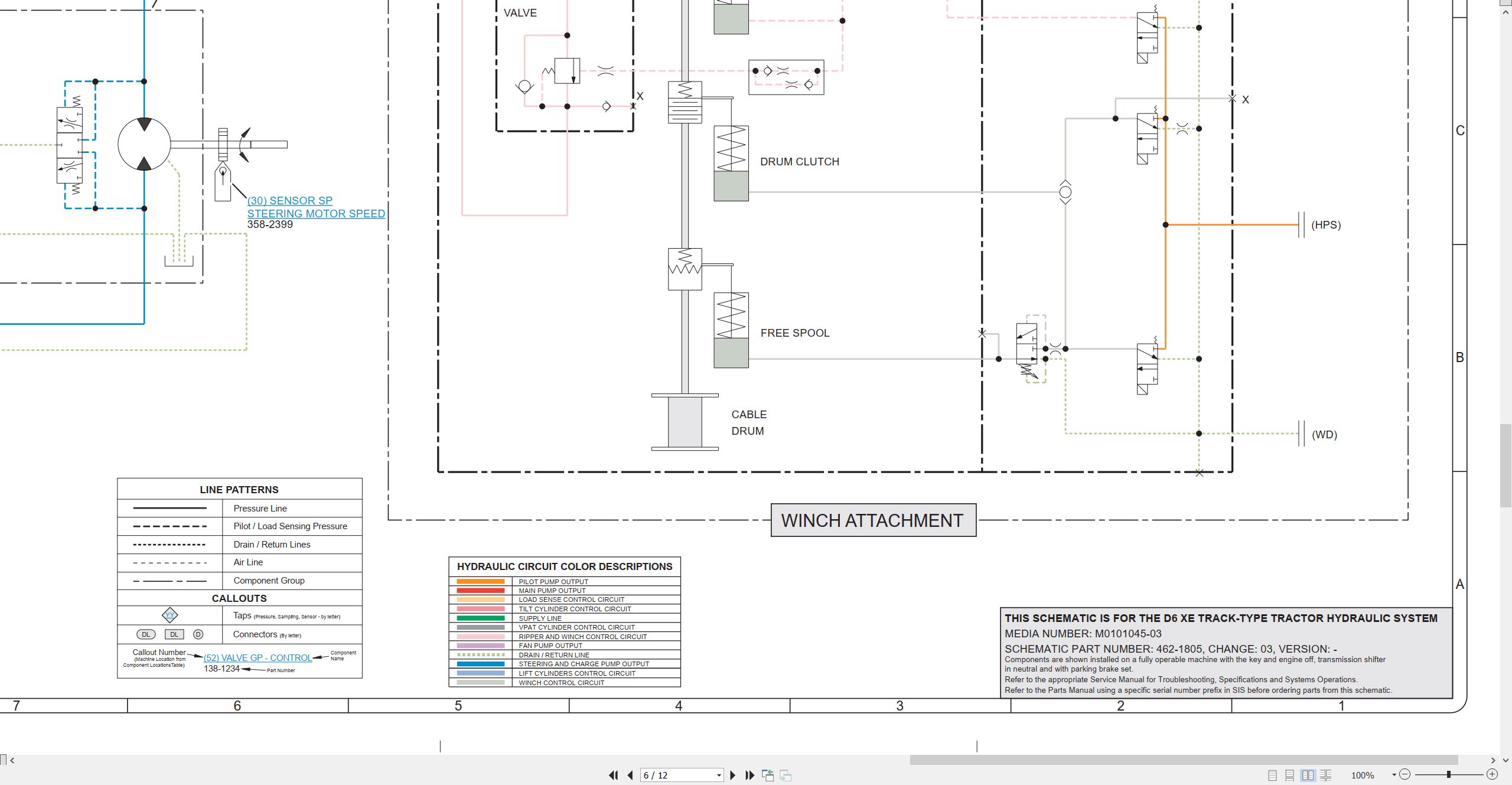Click the HYDRAULIC CIRCUIT COLOR DESCRIPTIONS heading
The width and height of the screenshot is (1512, 785).
tap(565, 566)
